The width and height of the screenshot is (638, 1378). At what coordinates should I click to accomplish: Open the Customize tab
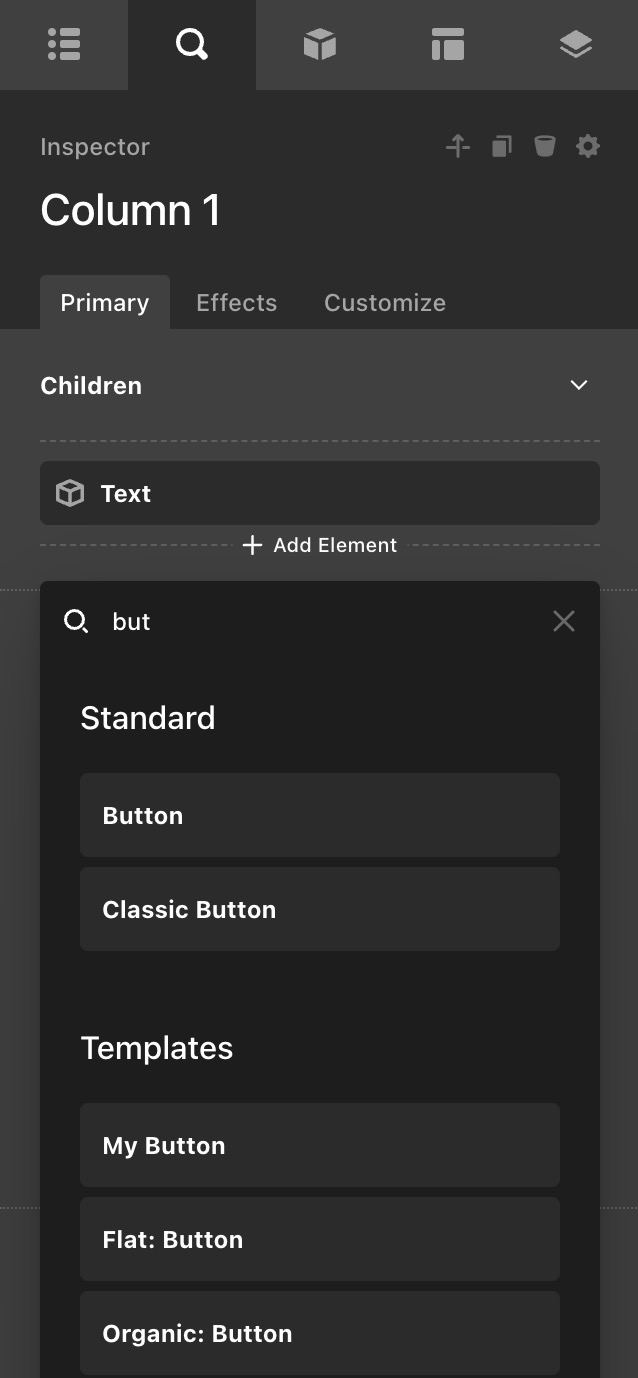click(385, 303)
